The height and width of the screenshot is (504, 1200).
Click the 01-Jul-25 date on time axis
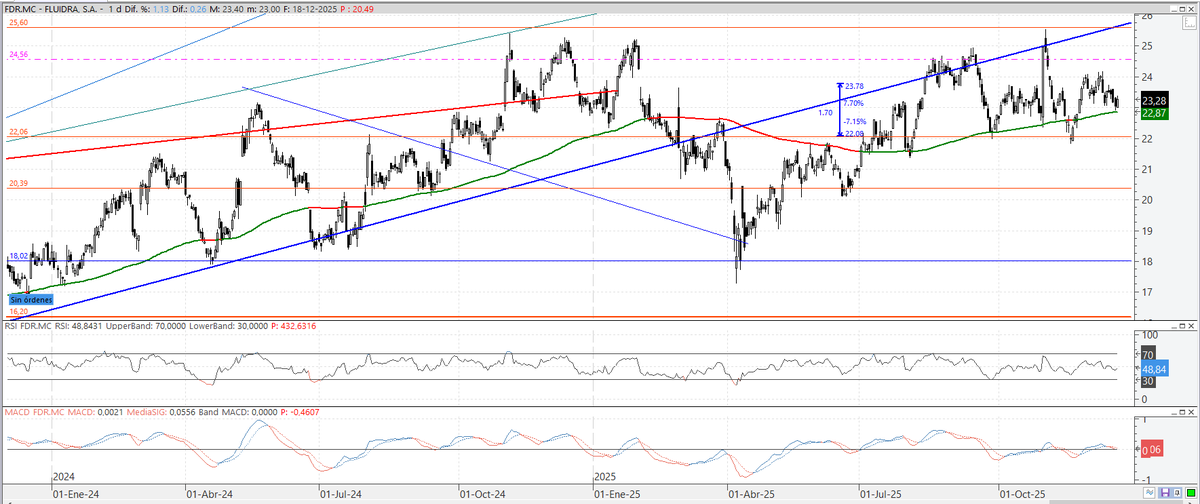[880, 494]
